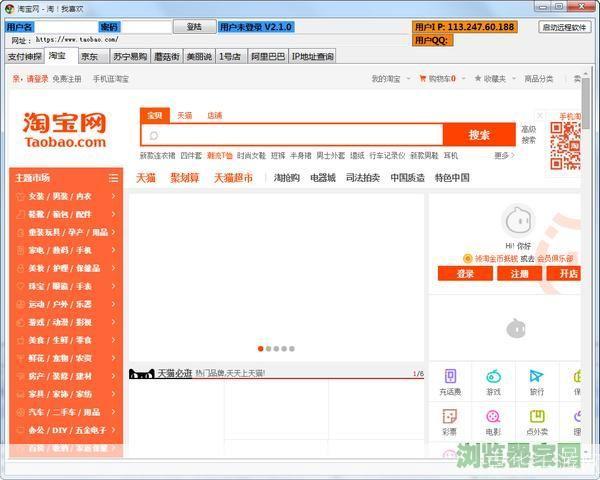Click the 充话费 phone recharge icon
Screen dimensions: 600x480
pos(450,376)
